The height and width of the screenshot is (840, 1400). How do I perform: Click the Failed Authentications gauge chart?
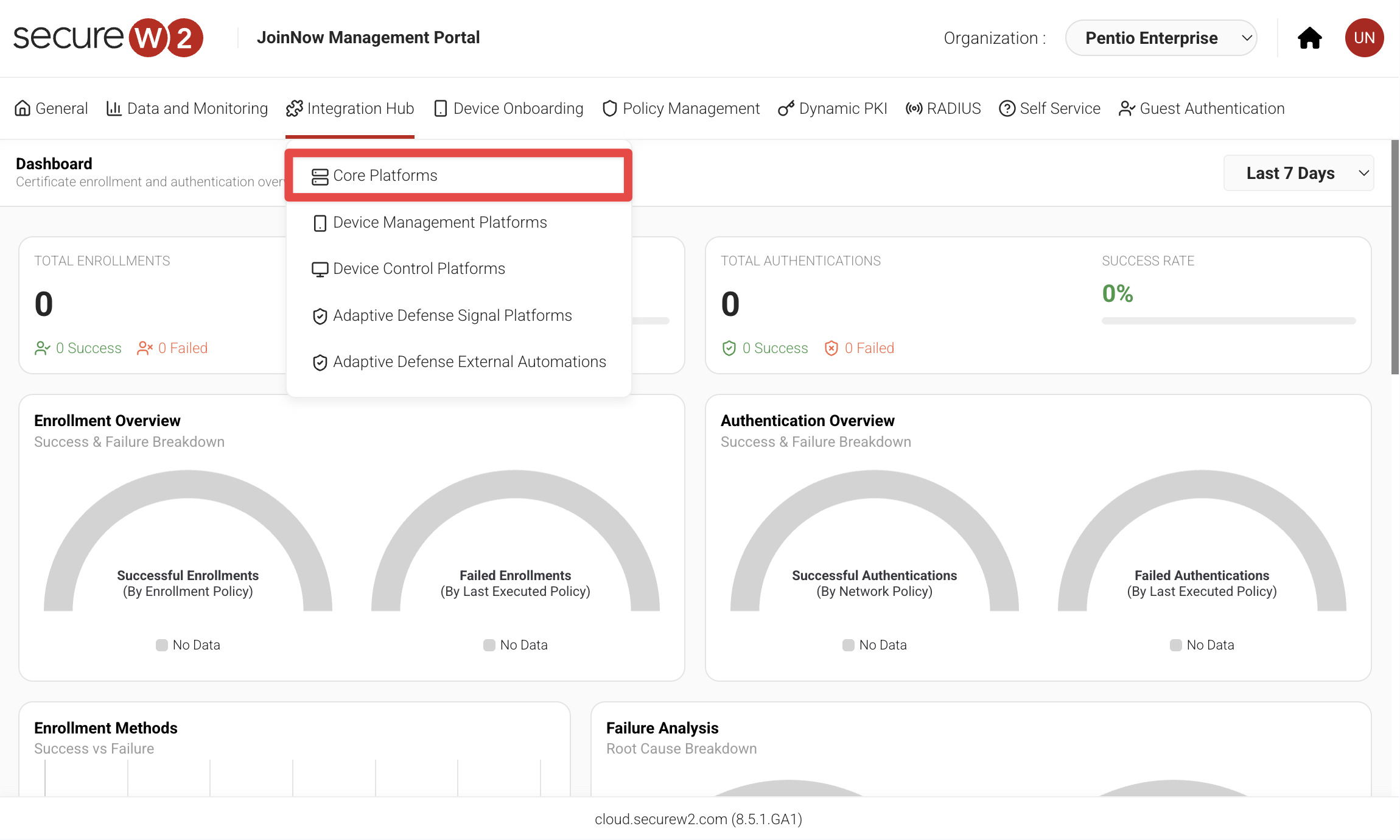[1202, 541]
